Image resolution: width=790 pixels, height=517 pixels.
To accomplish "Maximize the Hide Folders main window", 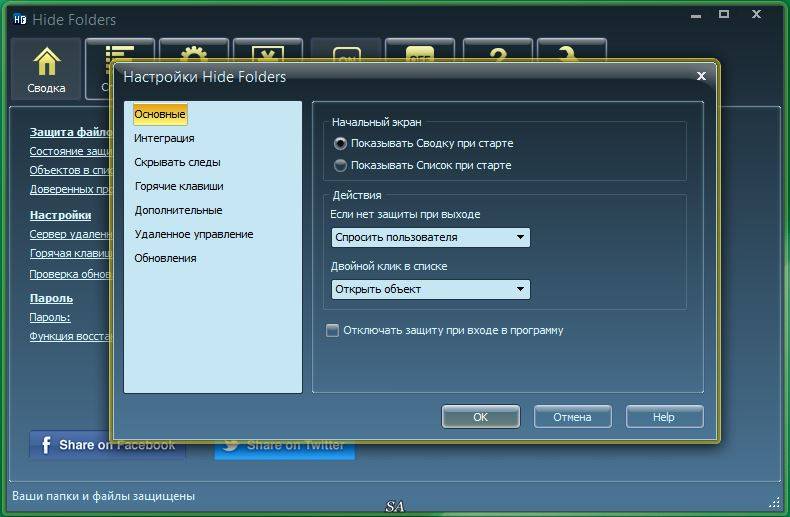I will click(724, 14).
